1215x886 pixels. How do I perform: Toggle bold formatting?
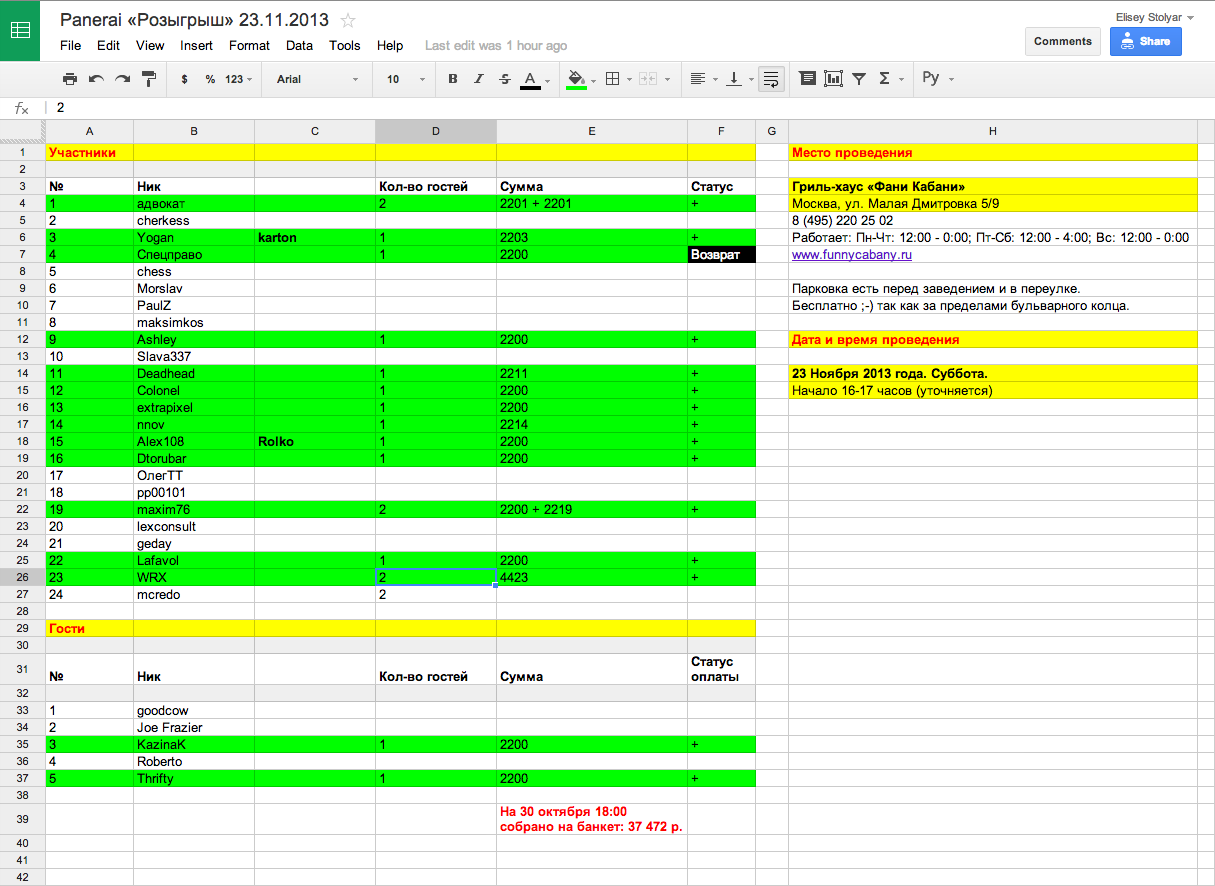(453, 79)
